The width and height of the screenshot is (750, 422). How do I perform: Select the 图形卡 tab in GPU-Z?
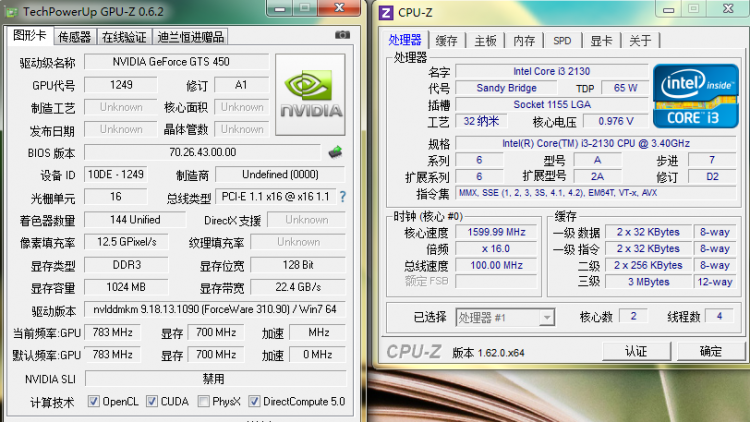[30, 35]
